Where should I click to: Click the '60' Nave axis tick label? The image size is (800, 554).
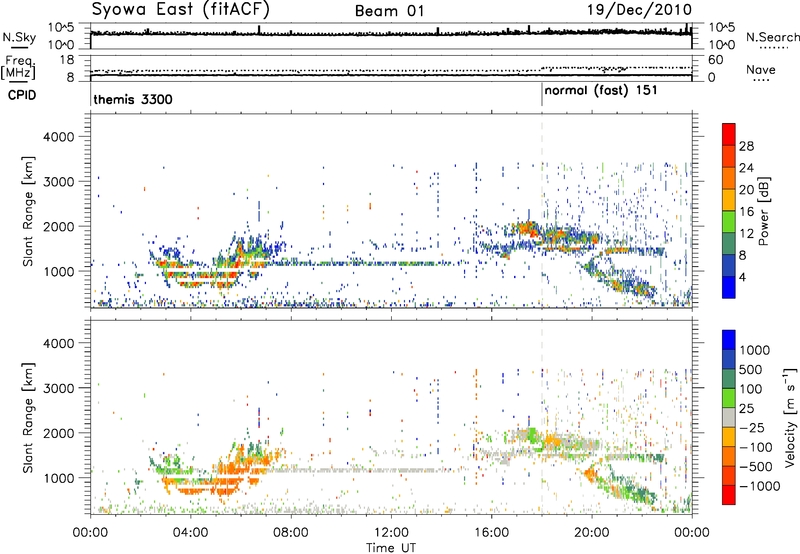pos(715,60)
